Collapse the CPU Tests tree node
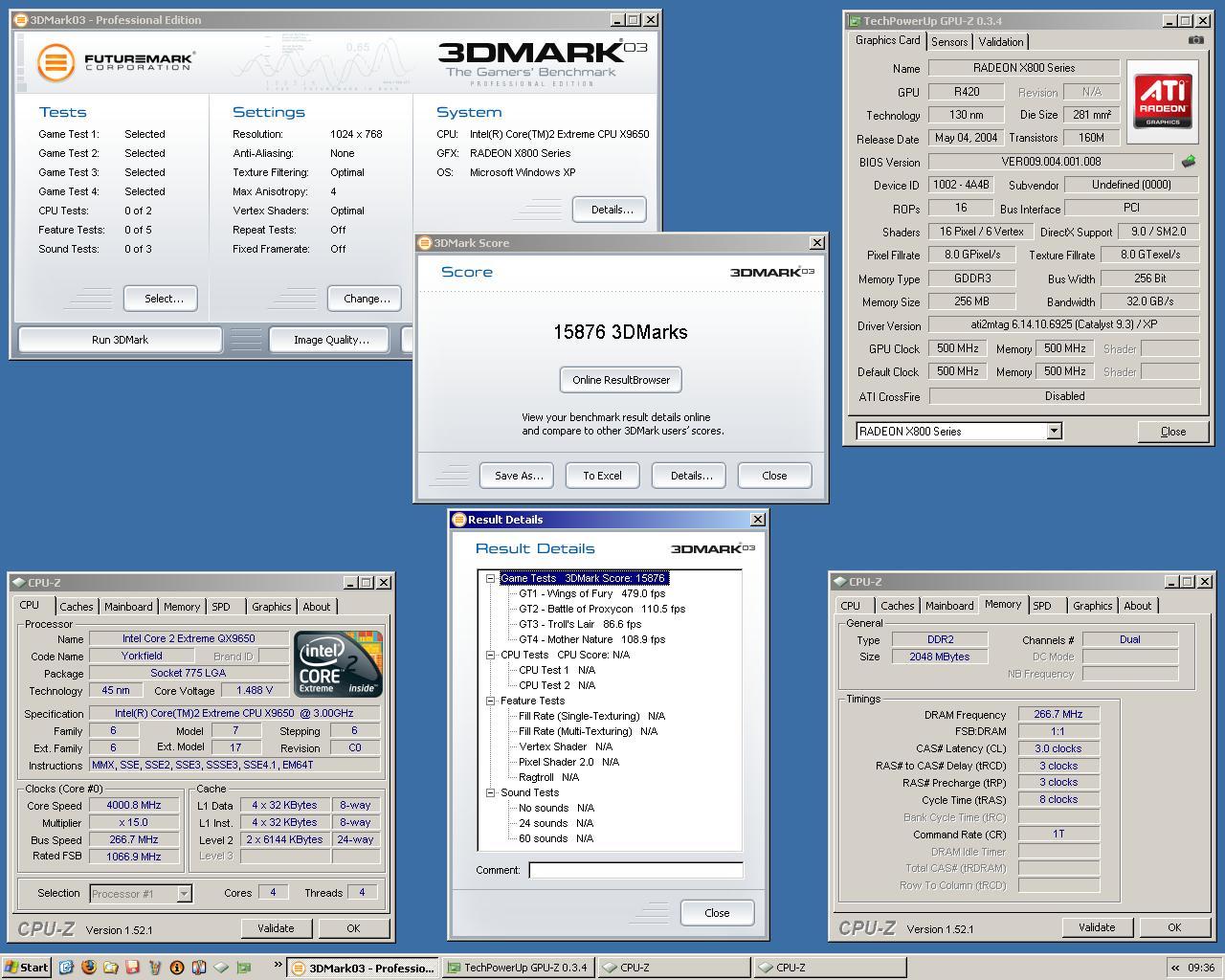 coord(490,655)
